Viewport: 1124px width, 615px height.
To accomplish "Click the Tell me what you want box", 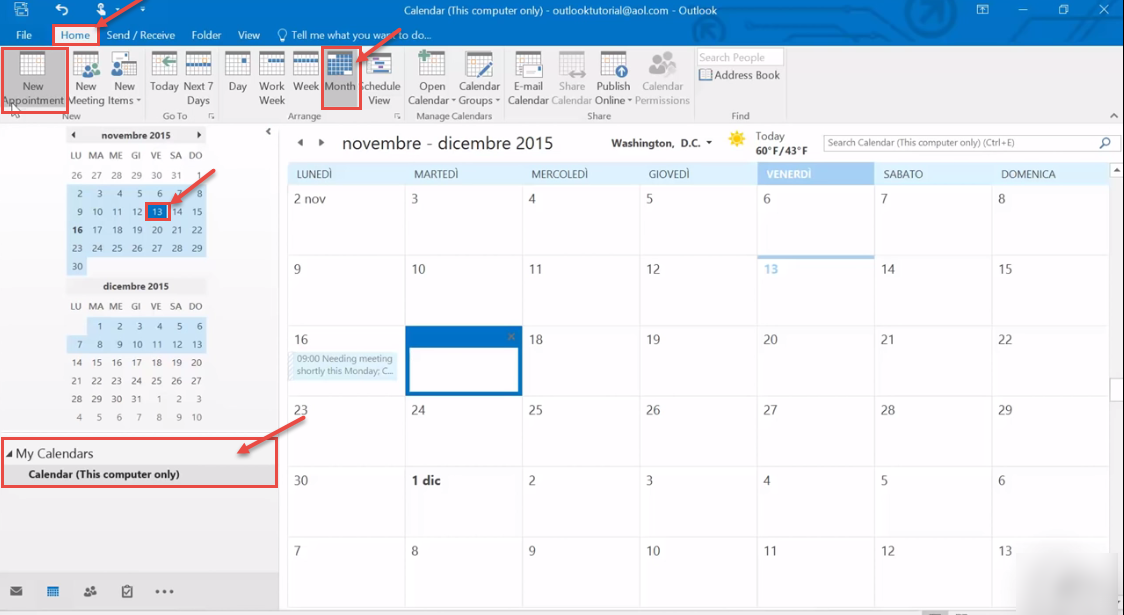I will click(x=354, y=35).
